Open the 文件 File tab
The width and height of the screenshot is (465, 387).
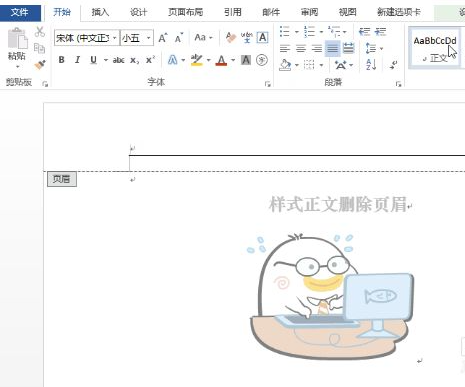(x=20, y=13)
